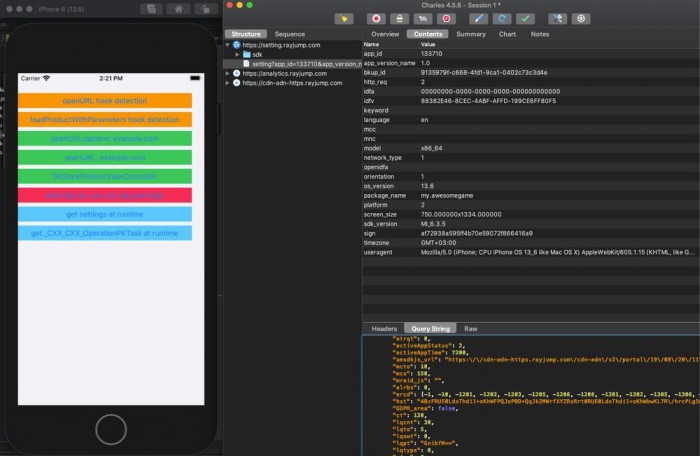Open the Charles Settings gear icon
The width and height of the screenshot is (700, 456).
pos(581,18)
